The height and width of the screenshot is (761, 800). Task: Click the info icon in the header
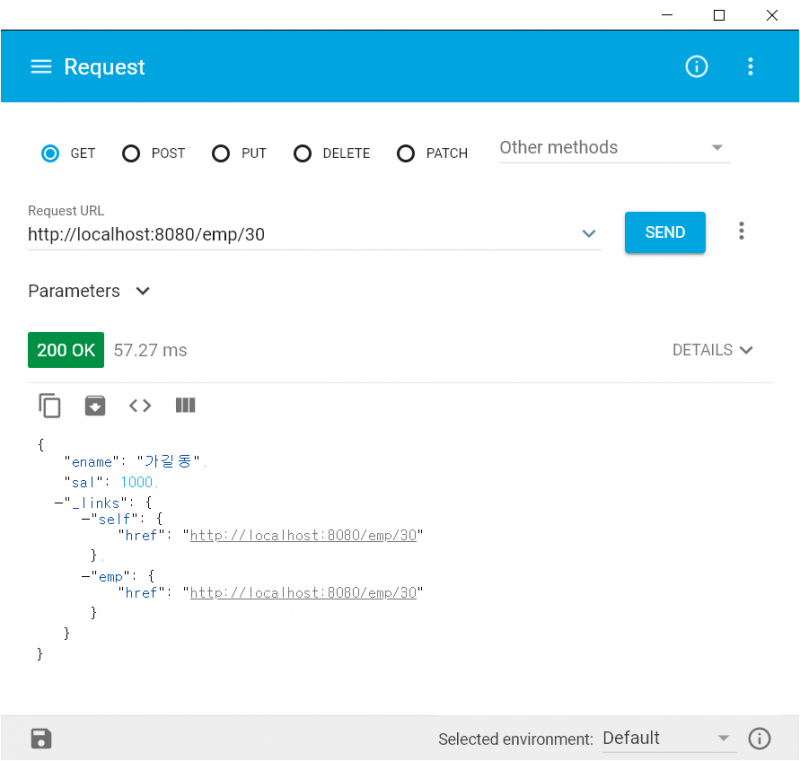[x=696, y=66]
